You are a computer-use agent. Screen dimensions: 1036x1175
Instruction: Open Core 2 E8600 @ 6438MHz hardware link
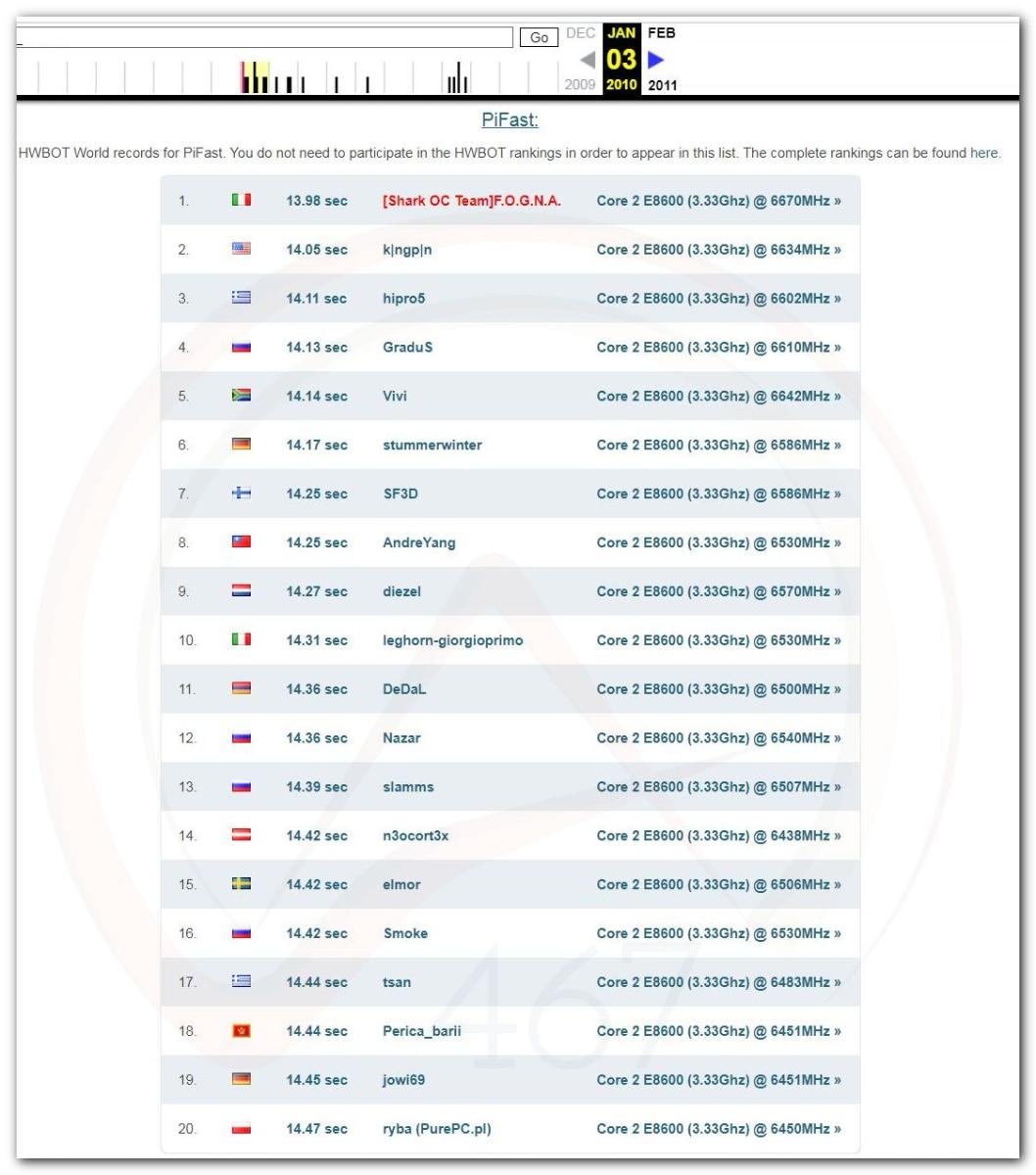[x=719, y=835]
